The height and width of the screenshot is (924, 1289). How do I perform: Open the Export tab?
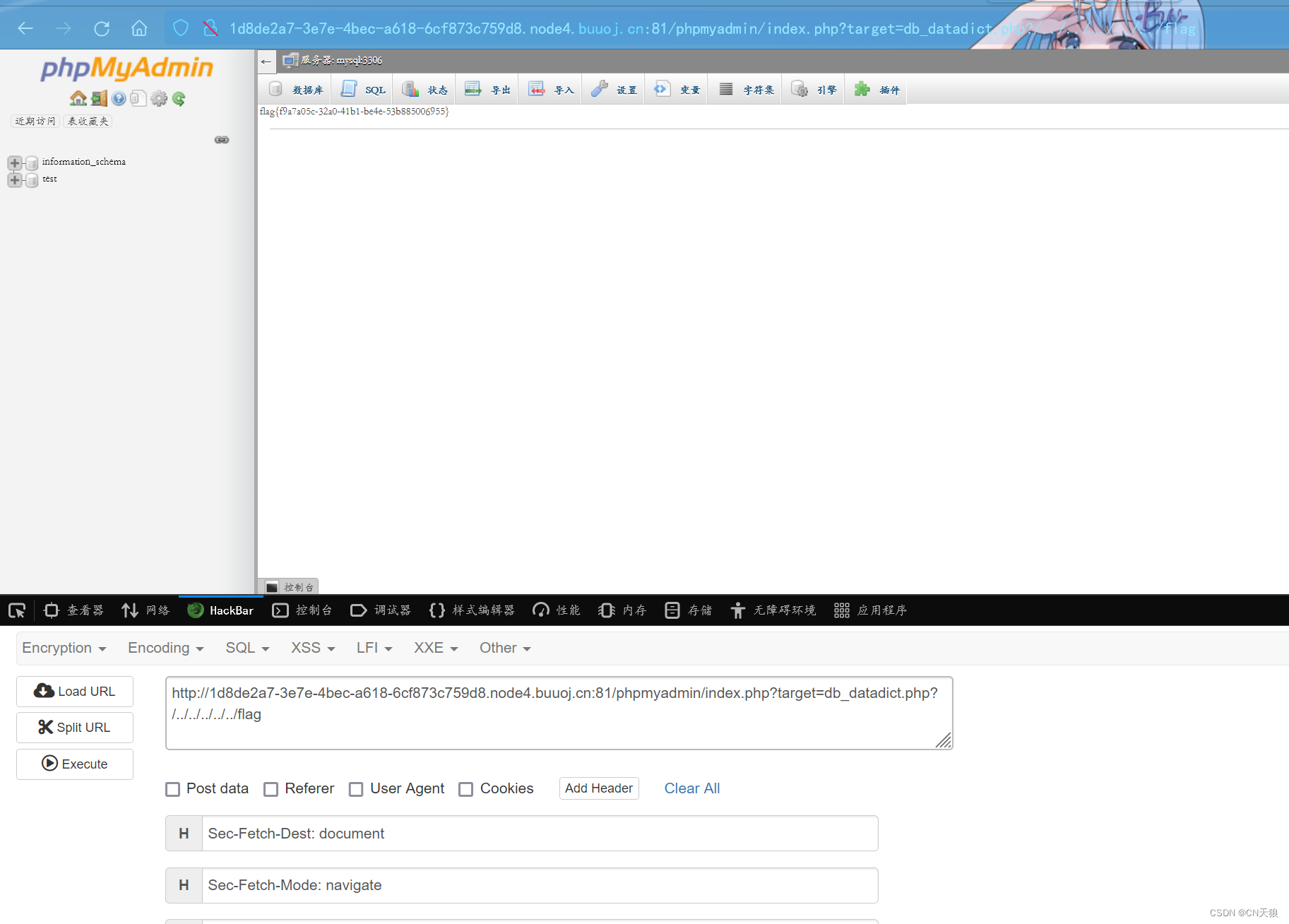click(x=487, y=90)
